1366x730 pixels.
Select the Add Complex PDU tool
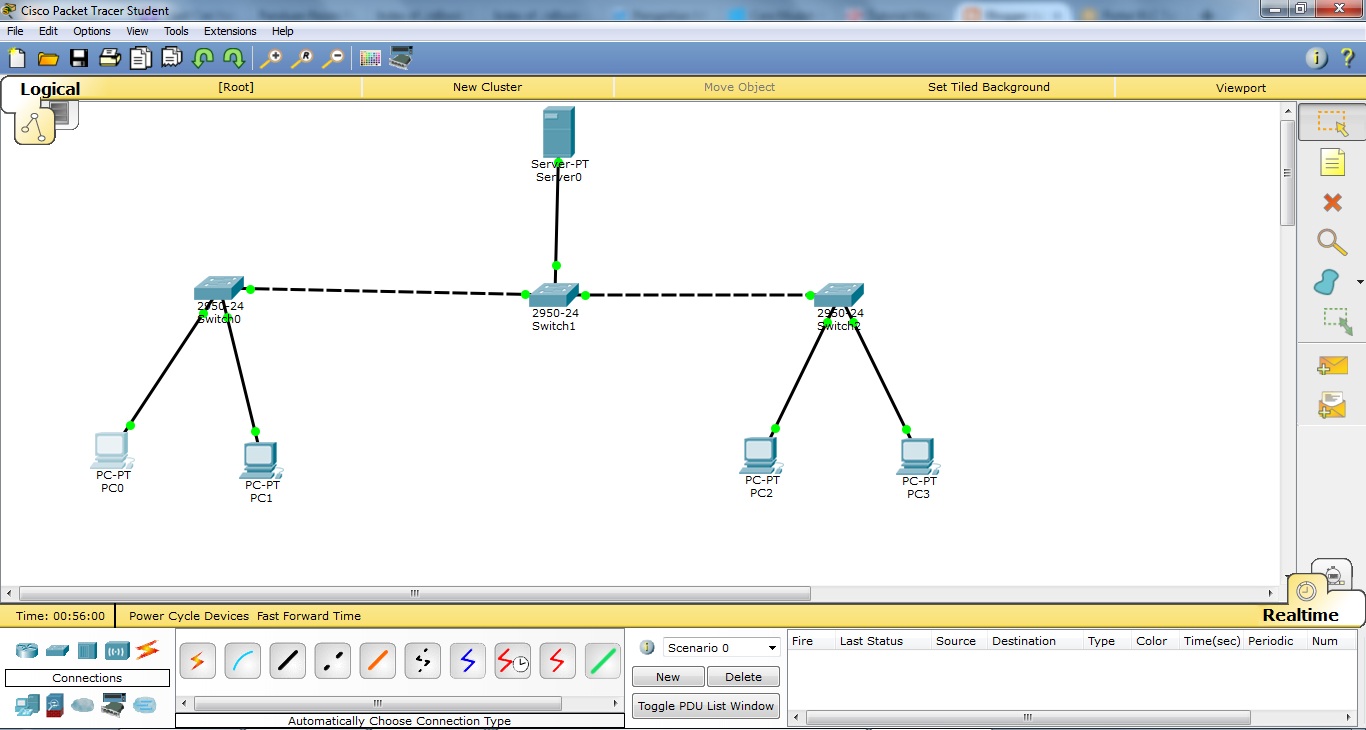(x=1331, y=404)
